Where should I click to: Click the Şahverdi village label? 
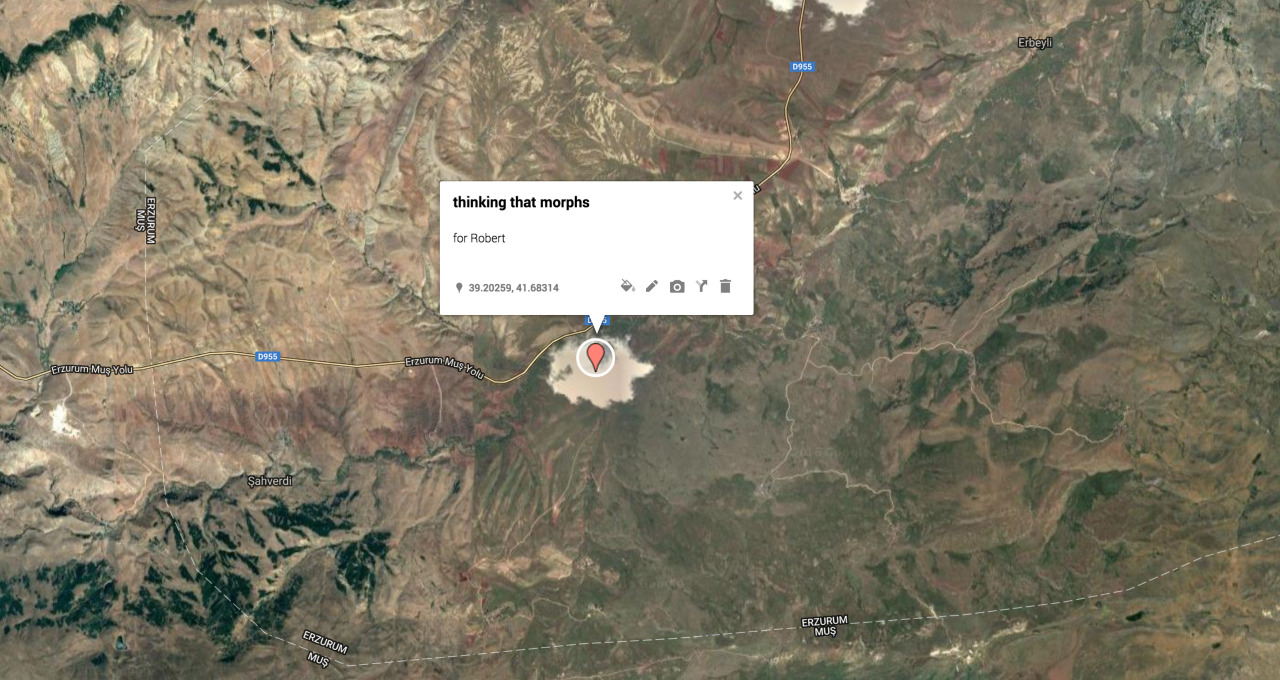(x=270, y=481)
